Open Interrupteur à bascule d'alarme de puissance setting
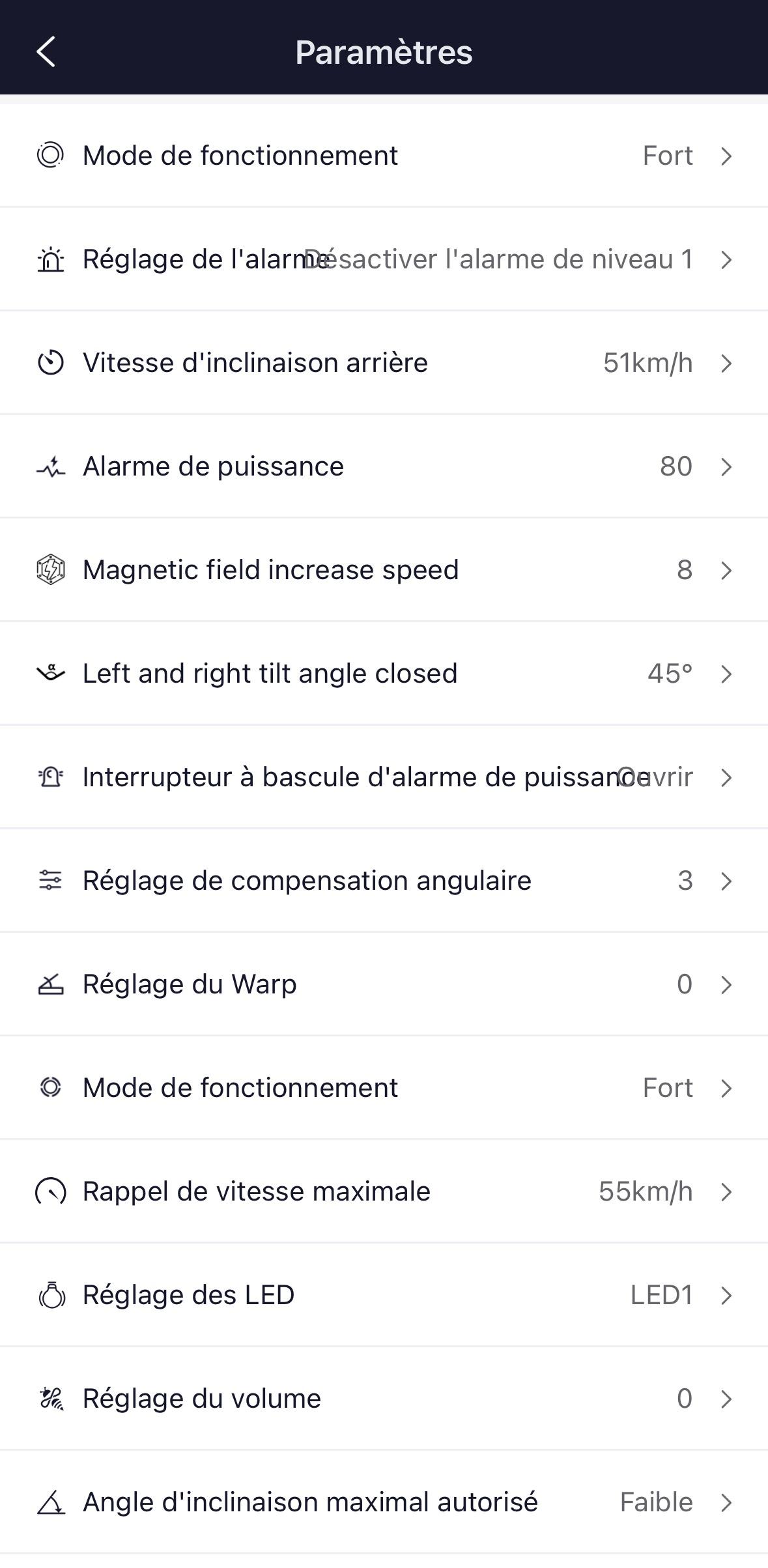The height and width of the screenshot is (1568, 768). 365,777
